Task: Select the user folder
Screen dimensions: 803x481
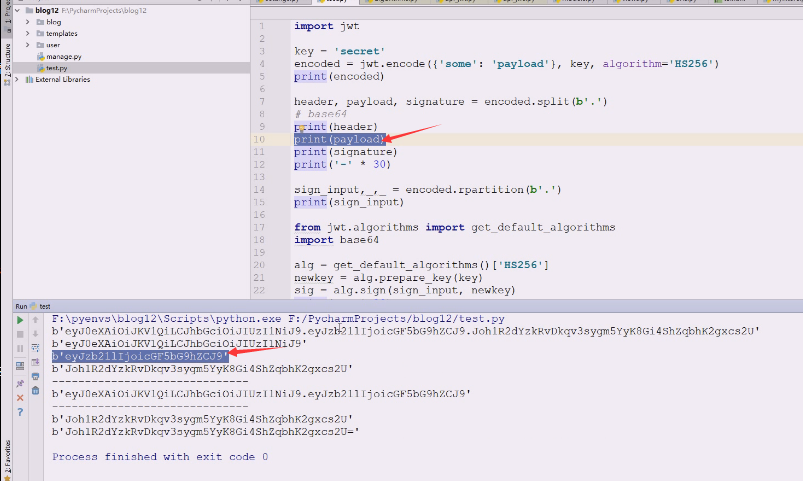Action: [53, 45]
